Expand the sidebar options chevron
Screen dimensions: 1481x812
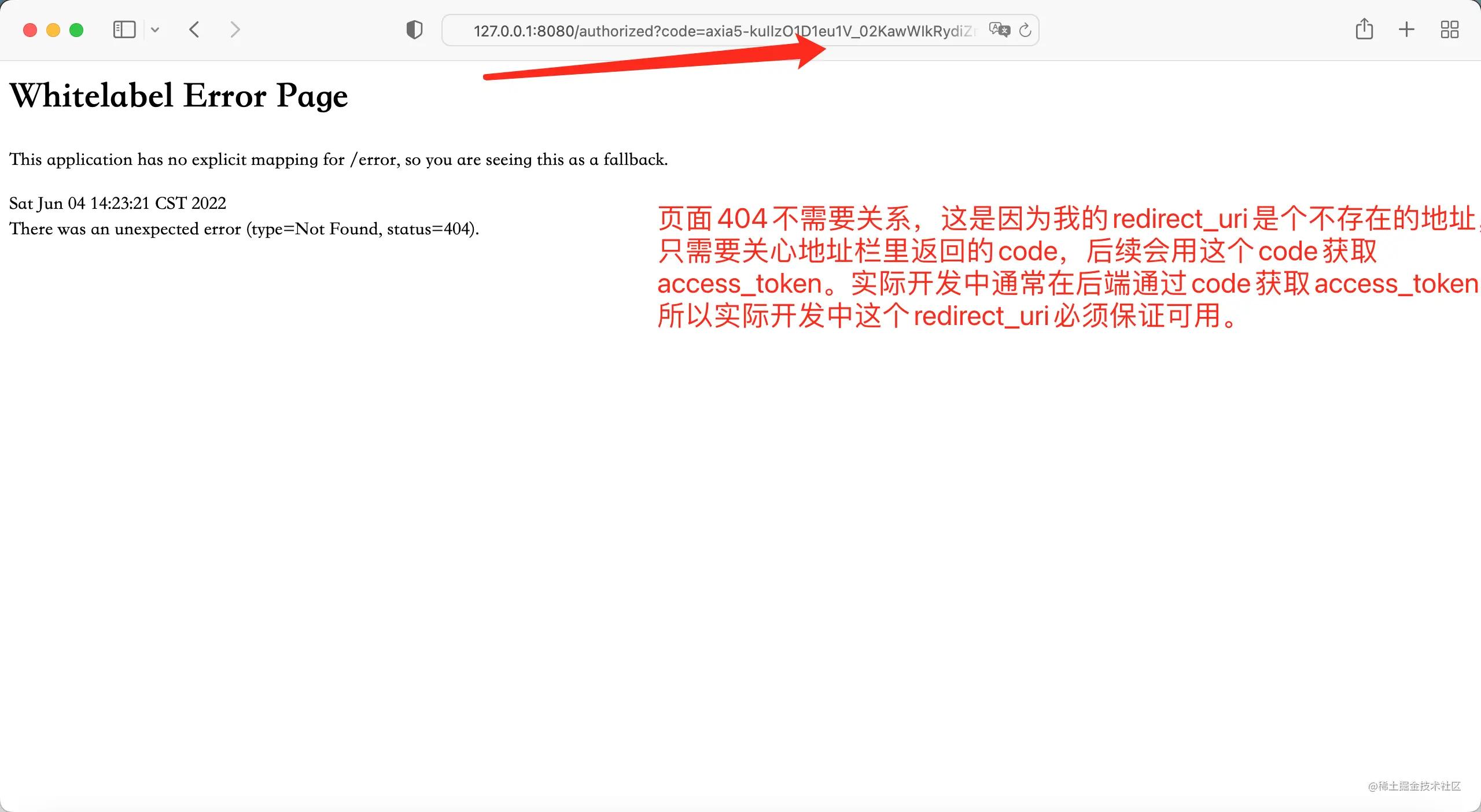tap(154, 29)
